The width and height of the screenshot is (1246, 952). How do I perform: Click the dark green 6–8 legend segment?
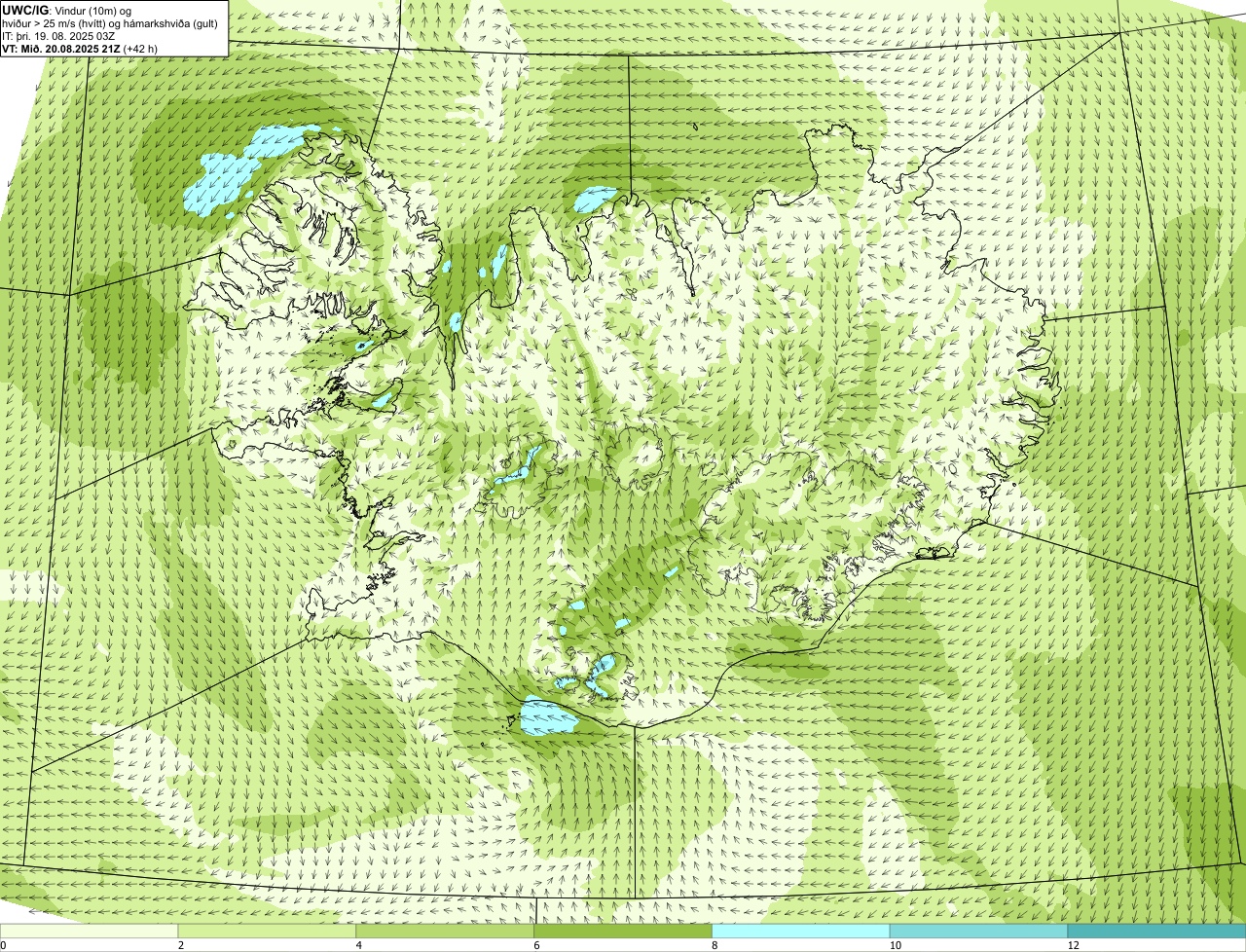[624, 932]
